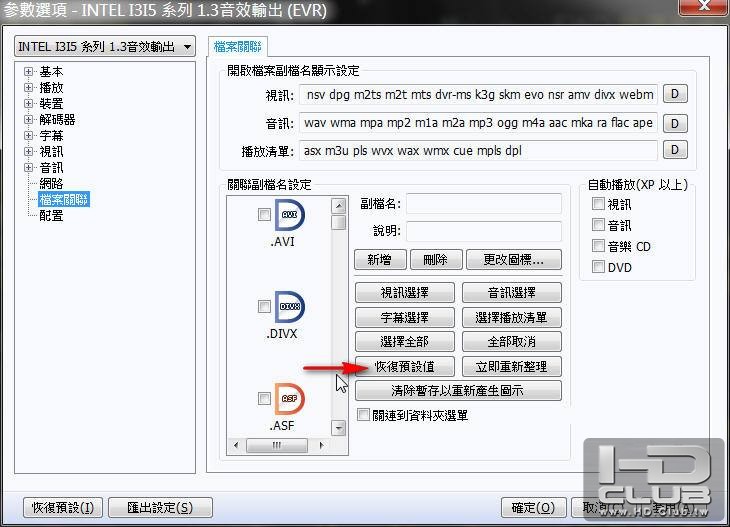Screen dimensions: 730x527
Task: Tick the .AVI association checkbox
Action: click(x=264, y=215)
